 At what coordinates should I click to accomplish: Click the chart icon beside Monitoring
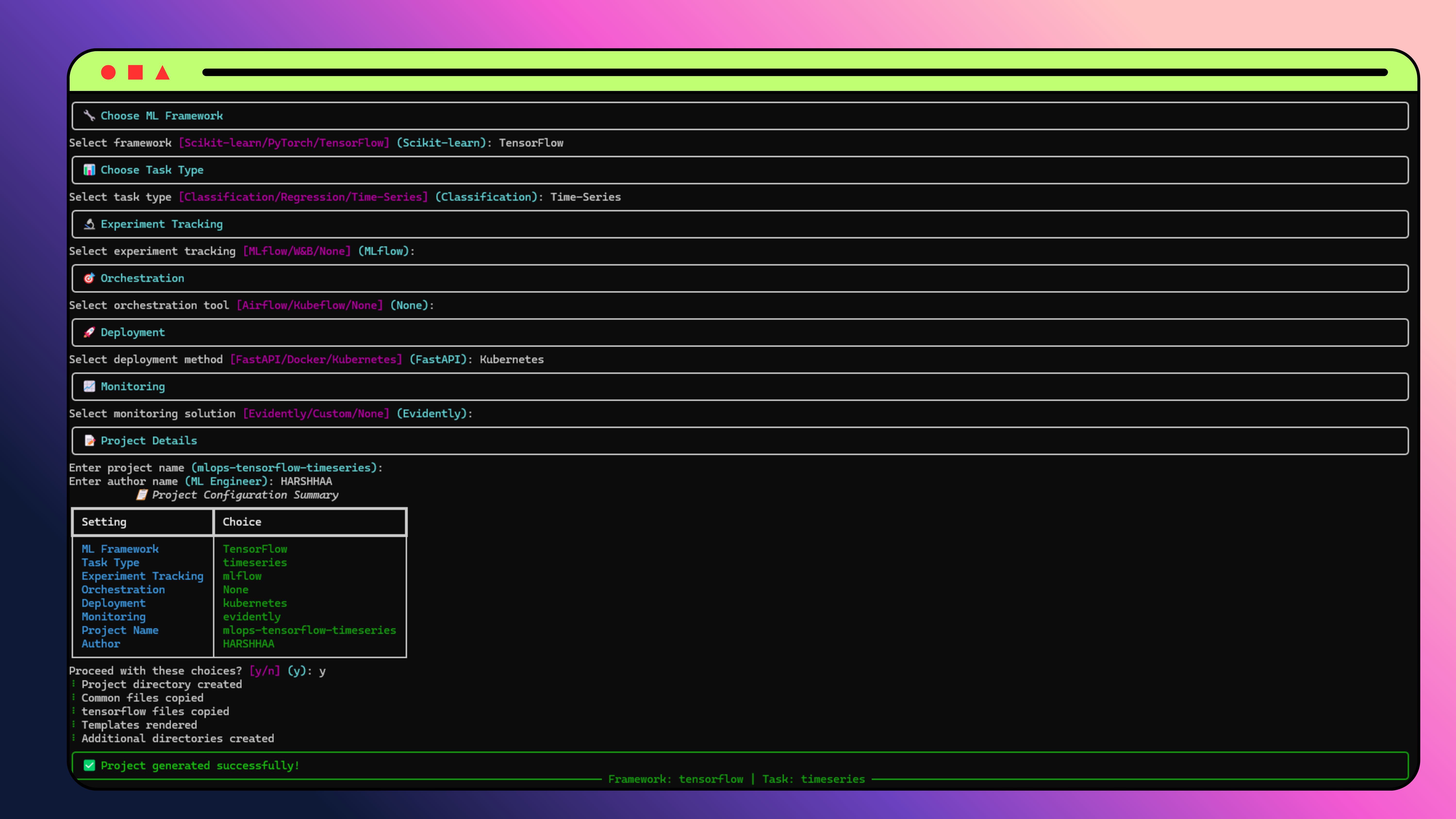click(x=89, y=386)
